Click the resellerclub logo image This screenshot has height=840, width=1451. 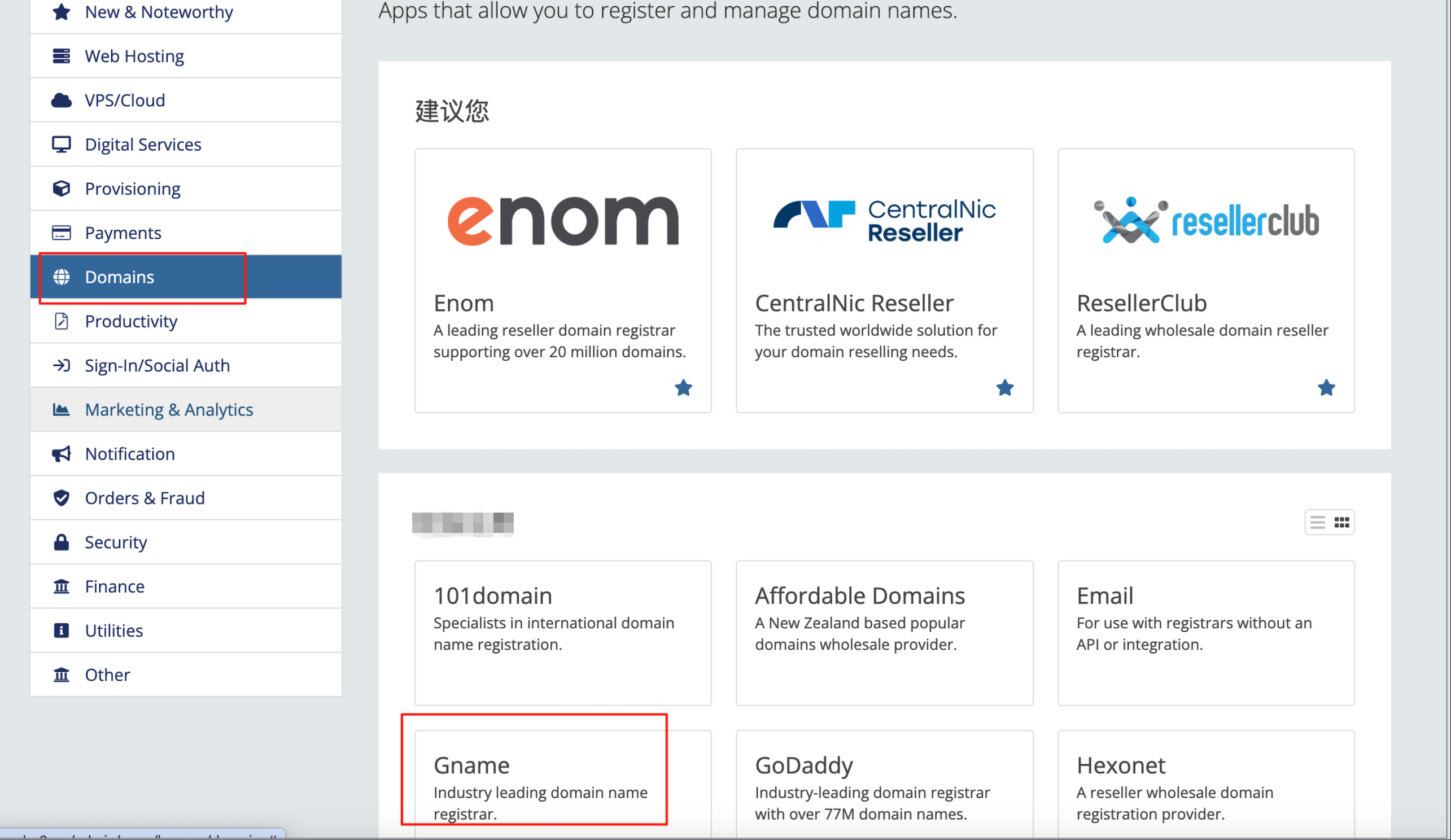pos(1207,221)
